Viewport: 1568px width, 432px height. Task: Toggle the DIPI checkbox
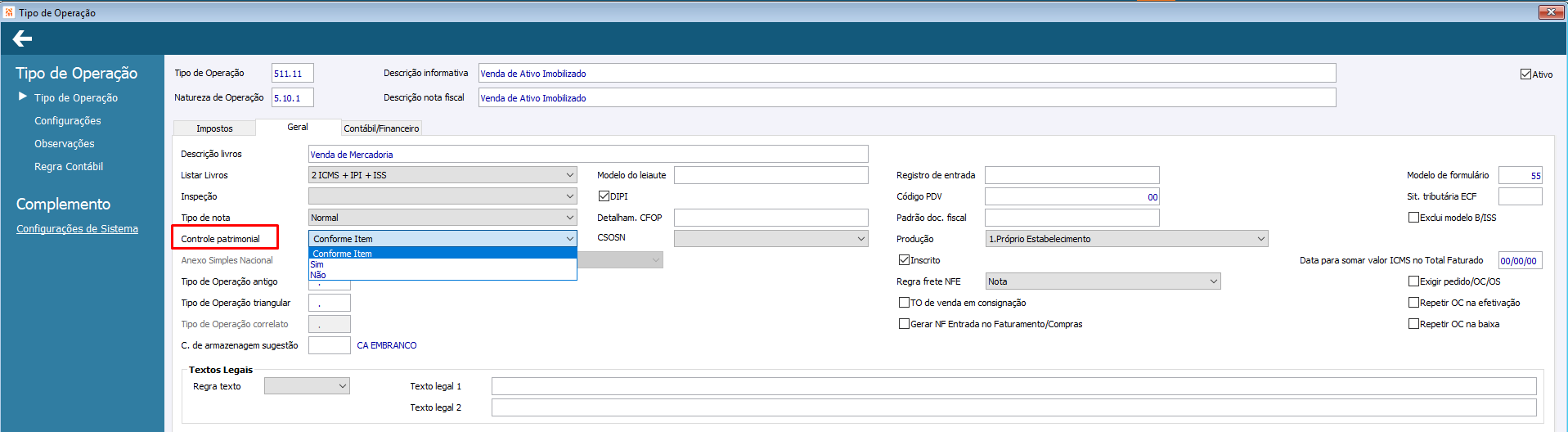click(604, 196)
